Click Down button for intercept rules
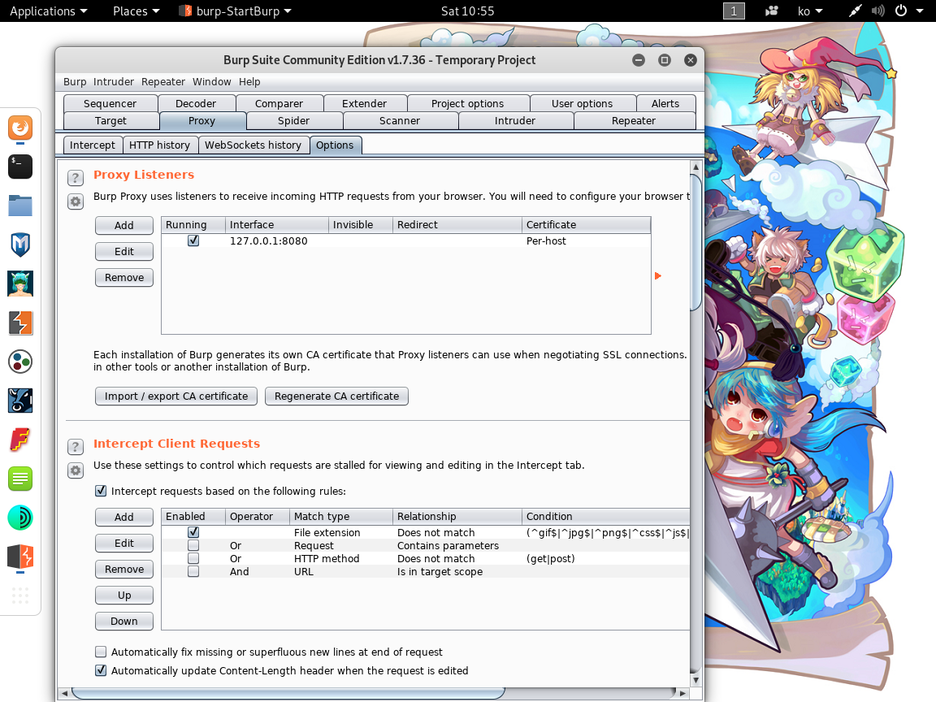936x702 pixels. pos(124,621)
